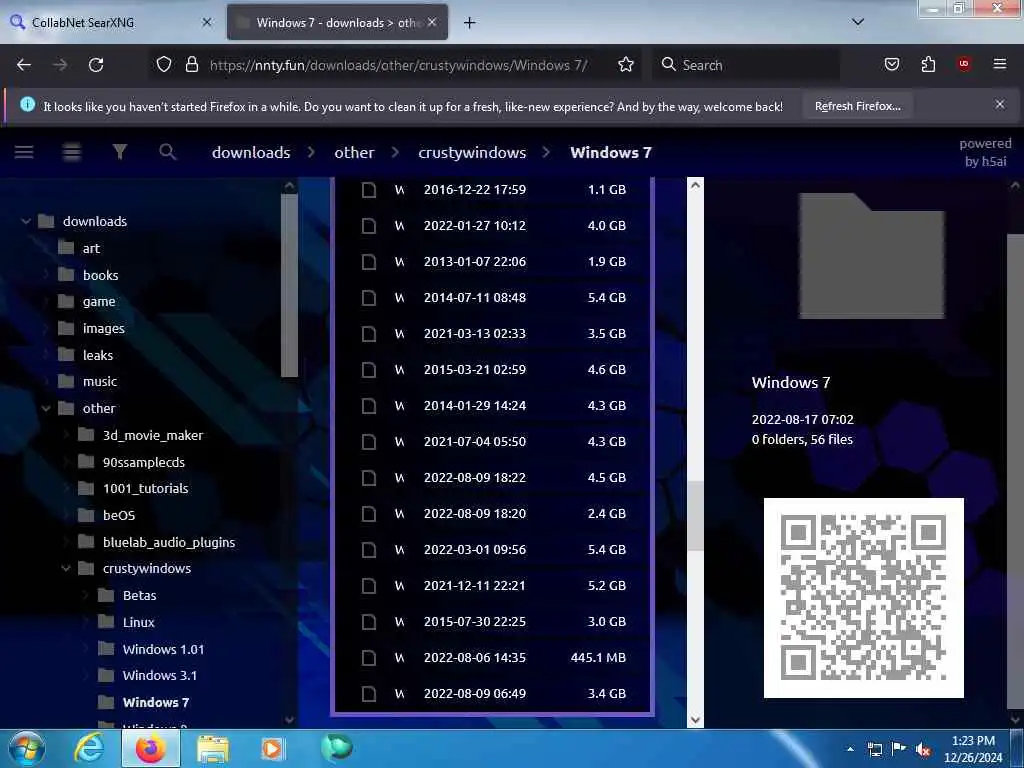Open the muted volume tray icon
The height and width of the screenshot is (768, 1024).
tap(923, 750)
